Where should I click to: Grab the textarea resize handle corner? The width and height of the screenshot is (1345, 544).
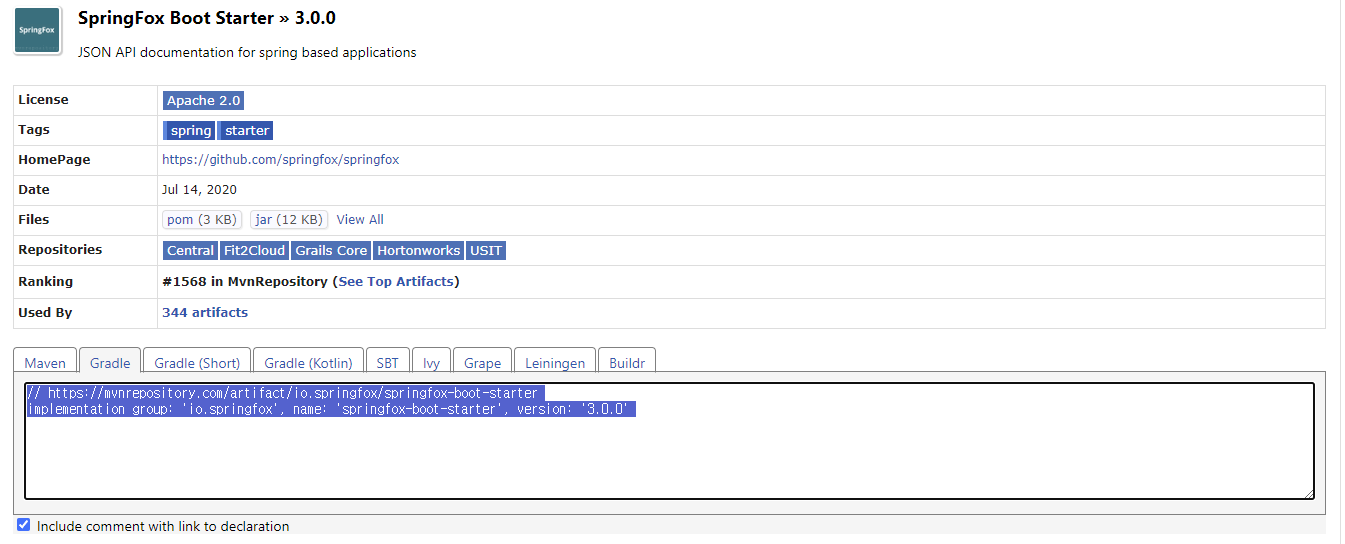(1308, 492)
